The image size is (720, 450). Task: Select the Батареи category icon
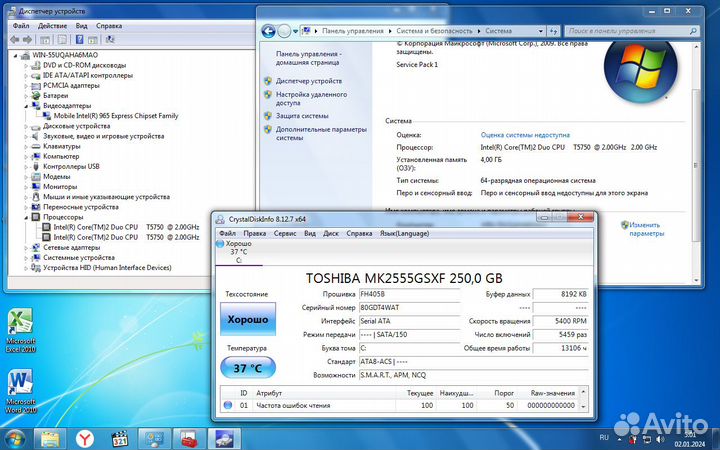click(x=36, y=96)
